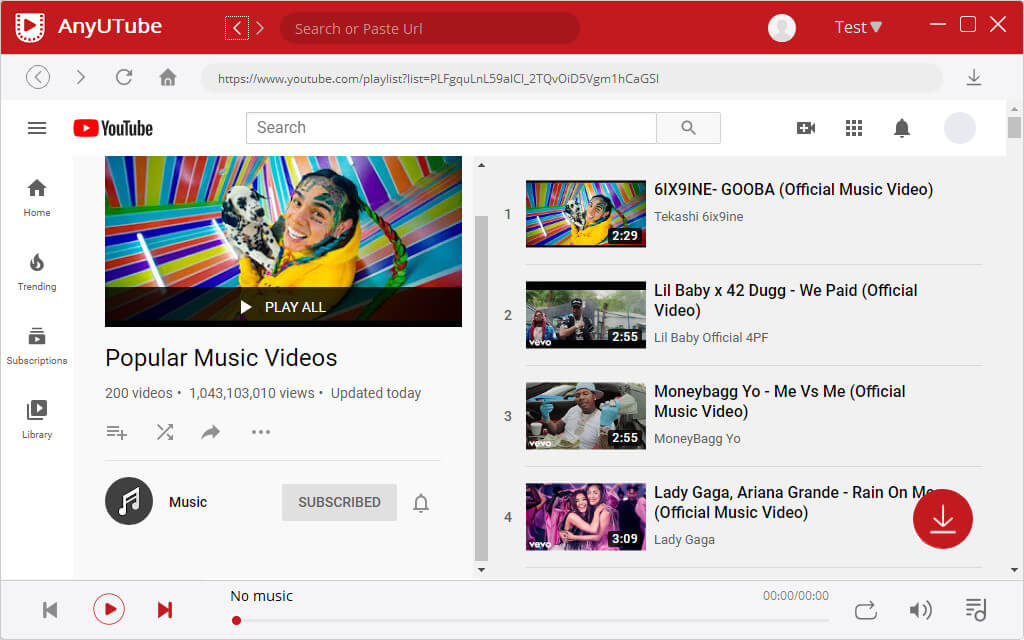Click the browser forward chevron
Screen dimensions: 1024x640
point(80,77)
